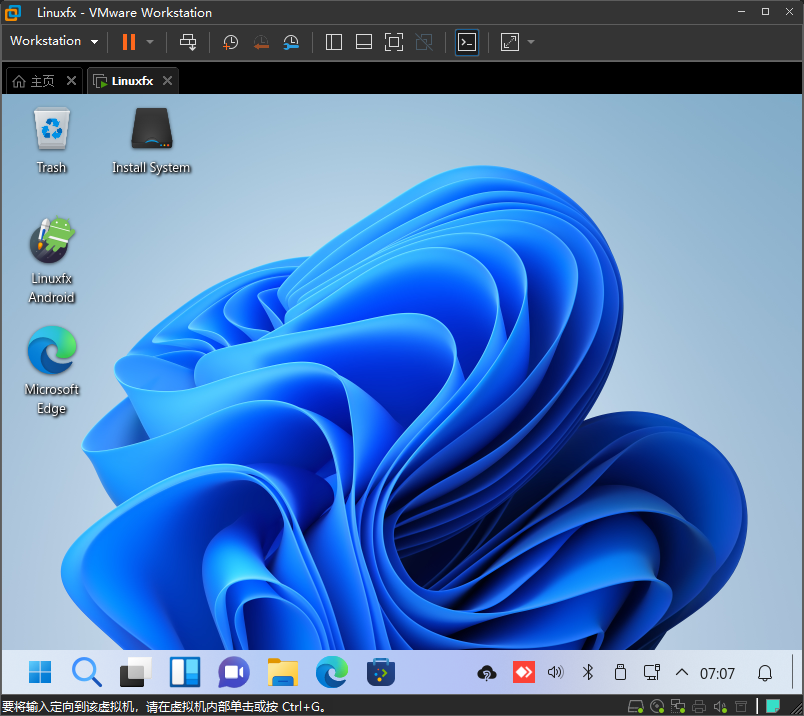Send Ctrl+Alt+Del using the keyboard toolbar icon
Screen dimensions: 804x716
point(188,42)
